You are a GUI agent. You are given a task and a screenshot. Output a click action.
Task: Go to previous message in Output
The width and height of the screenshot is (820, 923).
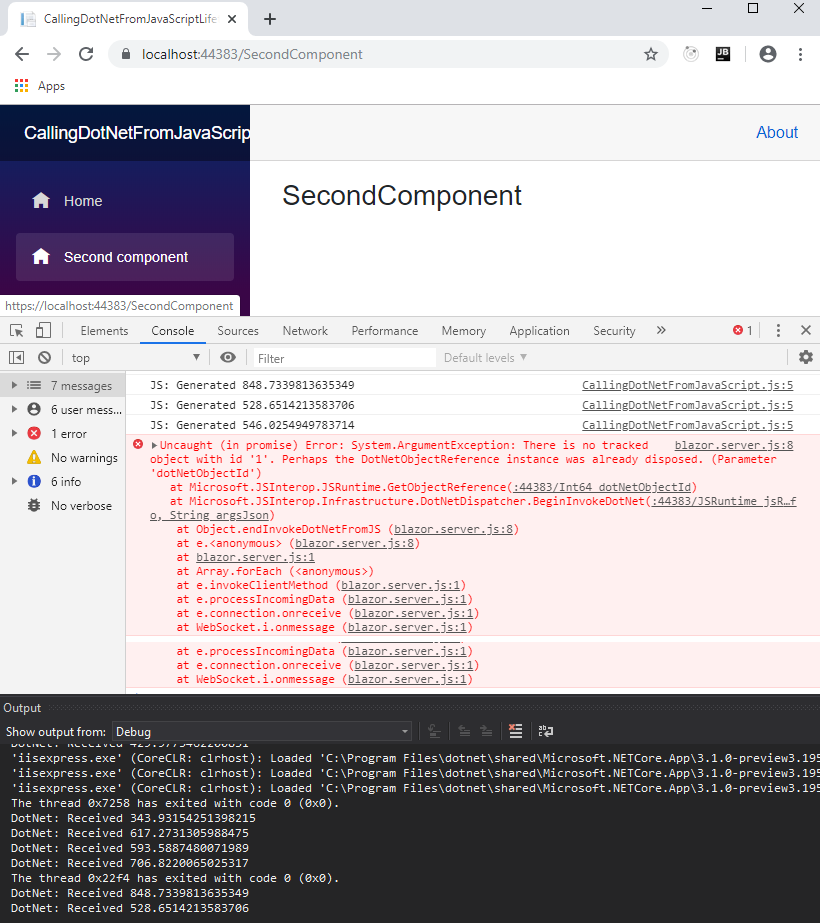tap(464, 731)
